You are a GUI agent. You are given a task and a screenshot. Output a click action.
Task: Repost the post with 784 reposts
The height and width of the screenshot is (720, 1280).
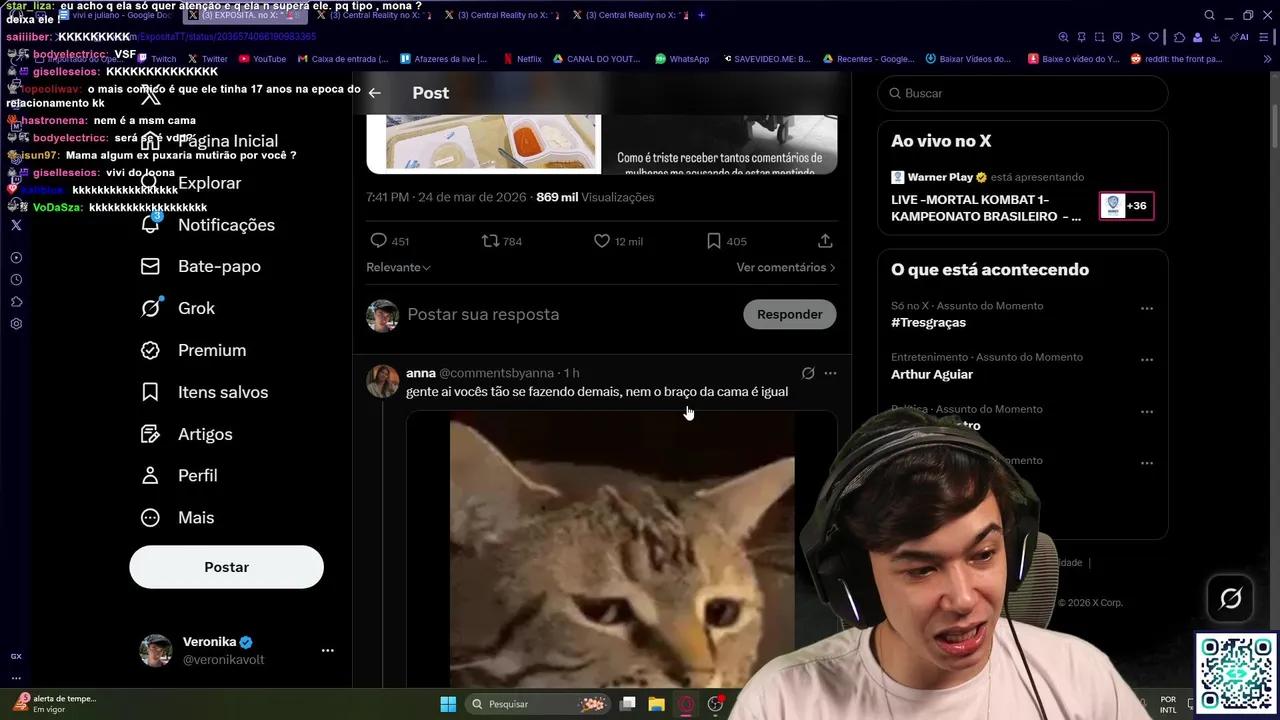[x=491, y=241]
